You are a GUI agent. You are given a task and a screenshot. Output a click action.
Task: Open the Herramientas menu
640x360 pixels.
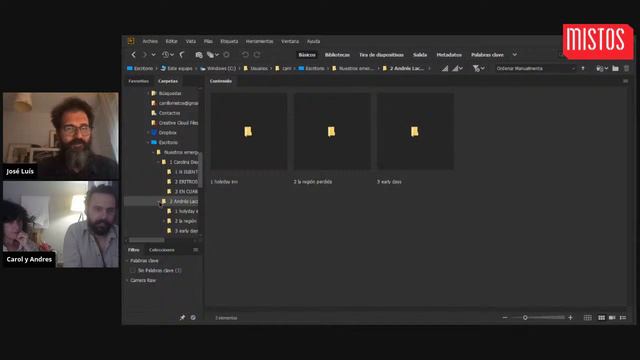[259, 41]
